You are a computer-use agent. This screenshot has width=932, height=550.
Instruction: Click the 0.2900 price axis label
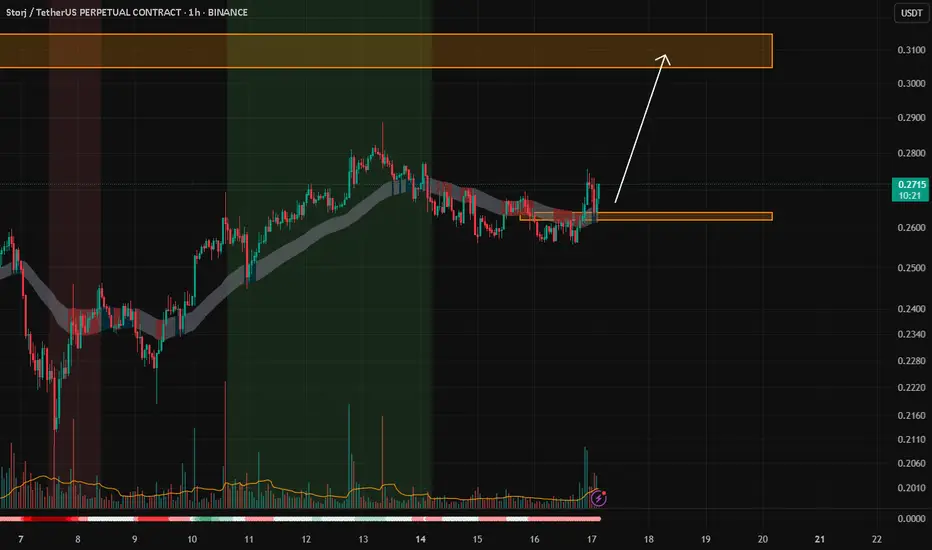tap(911, 118)
